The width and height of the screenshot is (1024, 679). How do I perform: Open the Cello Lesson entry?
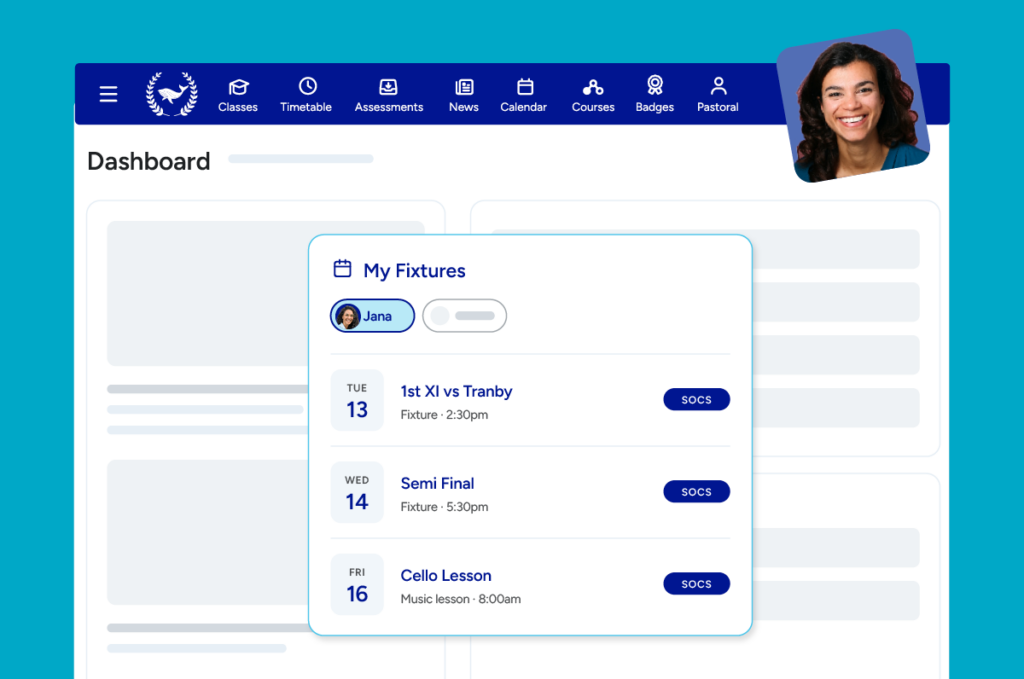446,575
